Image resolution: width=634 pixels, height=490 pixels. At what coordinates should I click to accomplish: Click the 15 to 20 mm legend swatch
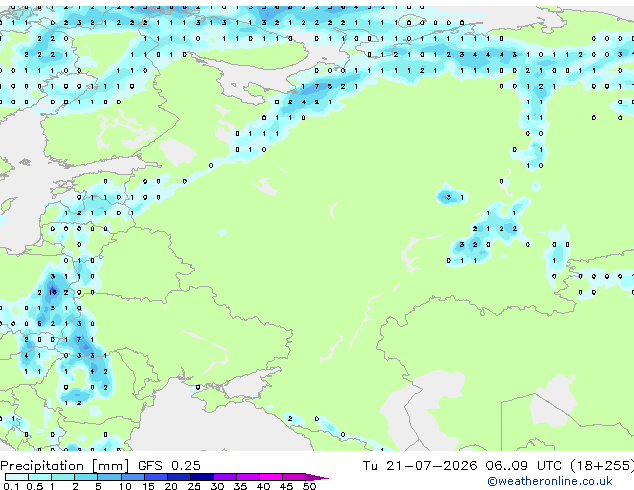pyautogui.click(x=155, y=477)
